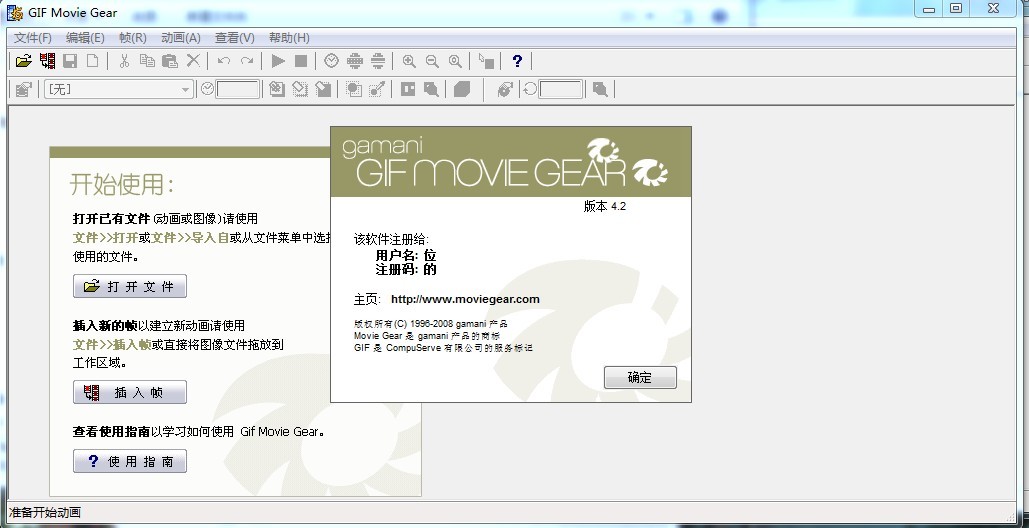Screen dimensions: 1029x528
Task: Click the frame delay input field beside clock
Action: click(238, 89)
